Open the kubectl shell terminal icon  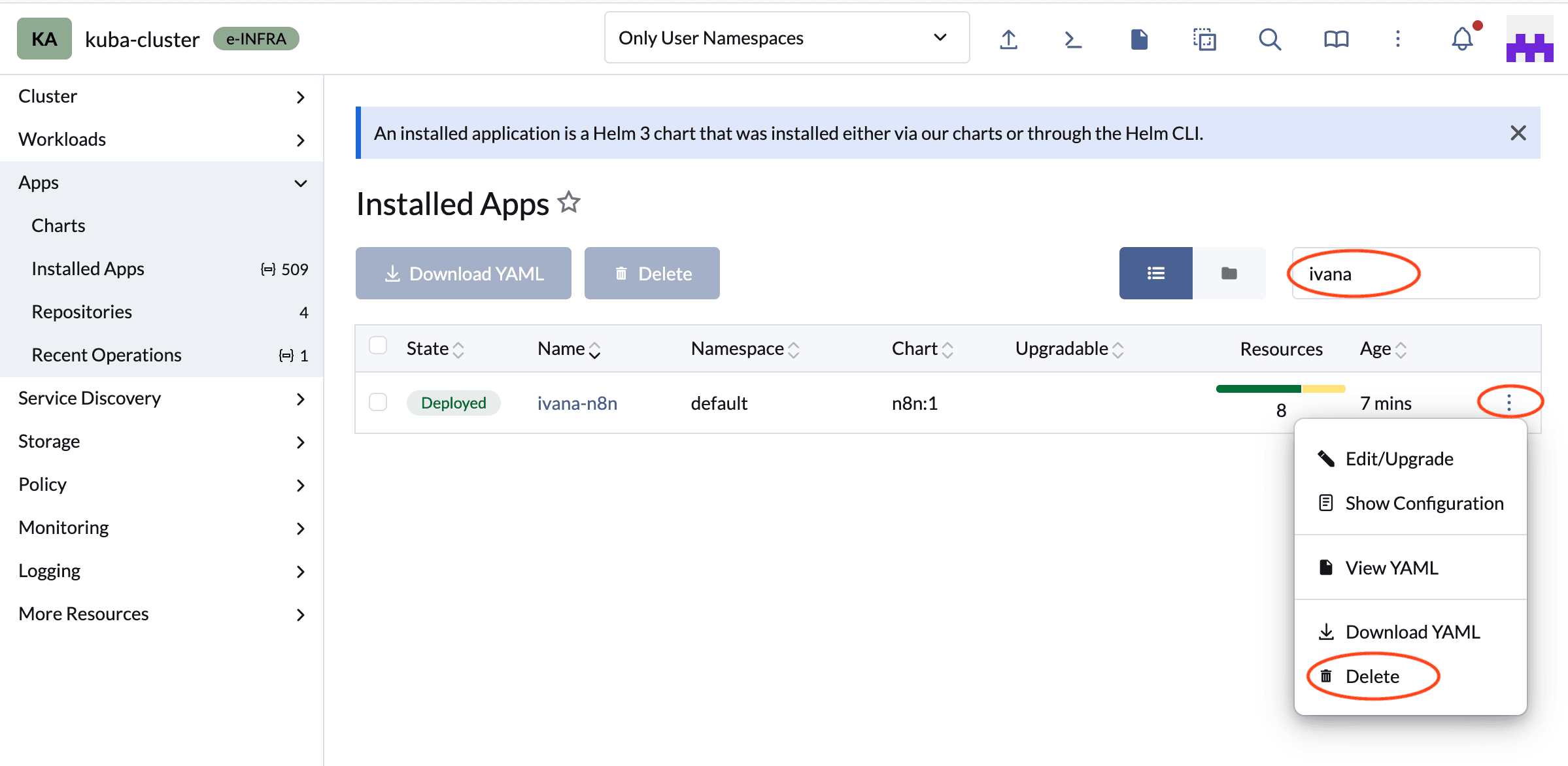pyautogui.click(x=1073, y=39)
